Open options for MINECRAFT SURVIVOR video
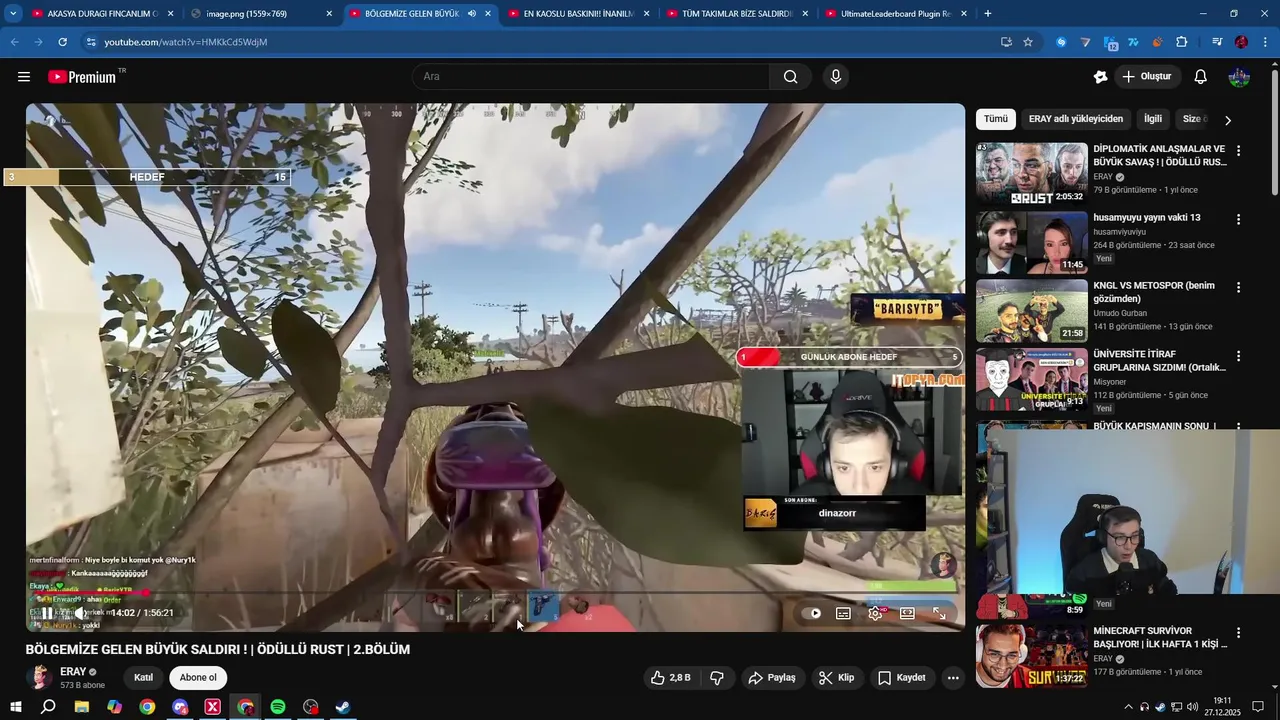The height and width of the screenshot is (720, 1280). 1238,633
